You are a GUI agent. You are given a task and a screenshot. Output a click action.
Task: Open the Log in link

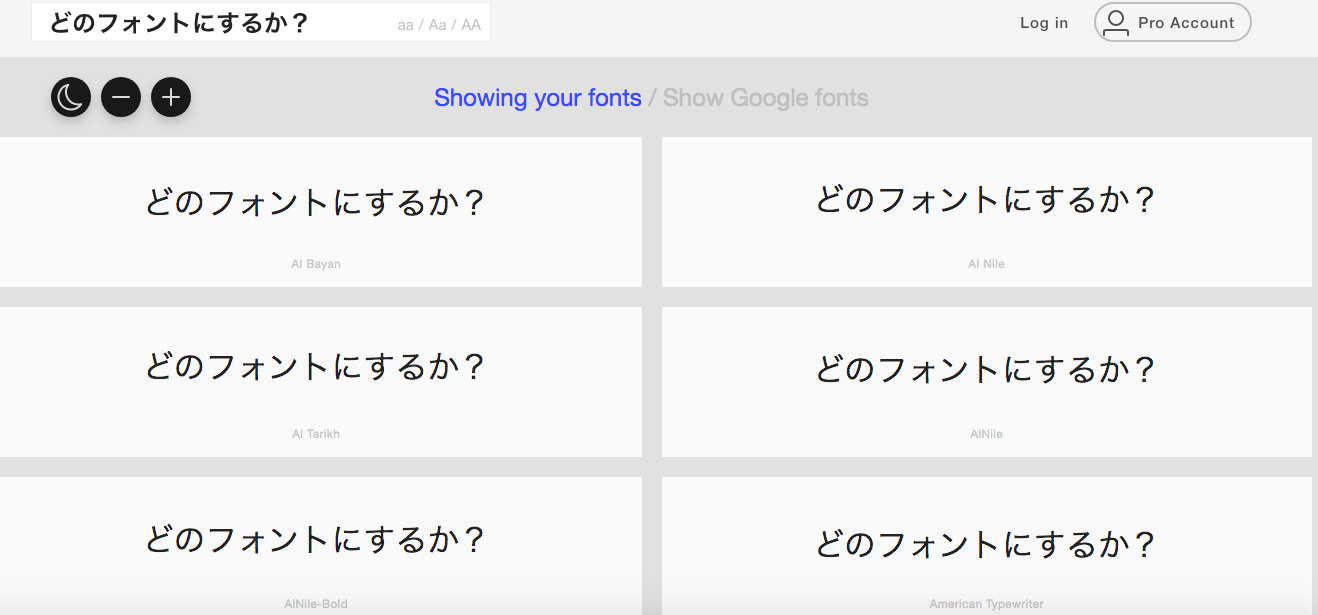(1044, 23)
